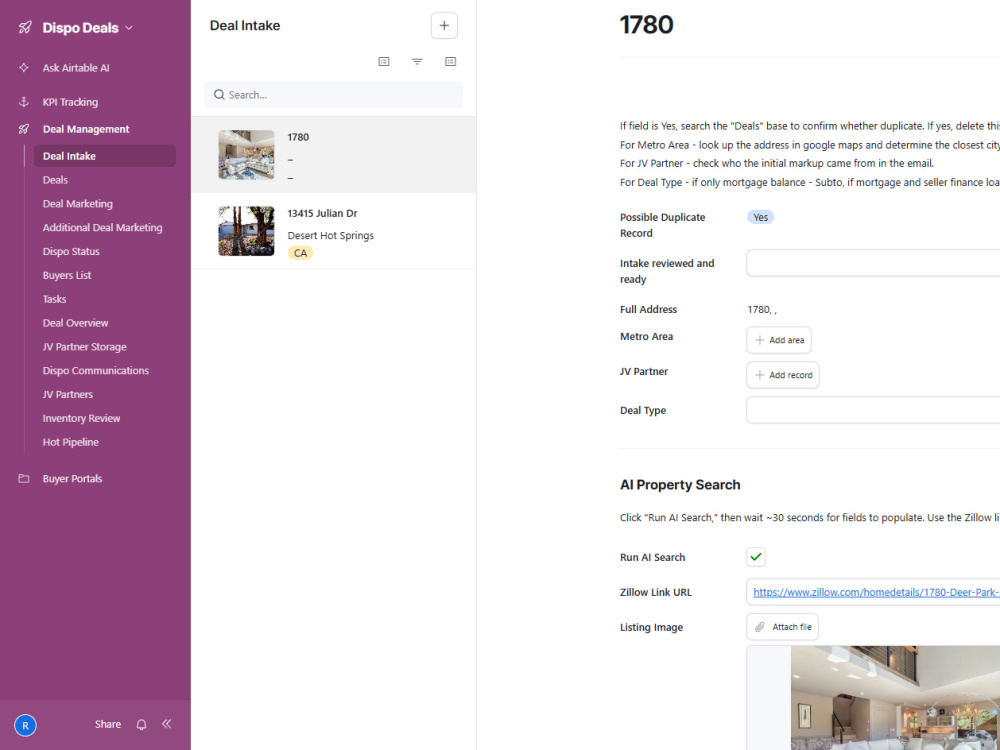Click the Buyer Portals folder icon

[x=24, y=478]
